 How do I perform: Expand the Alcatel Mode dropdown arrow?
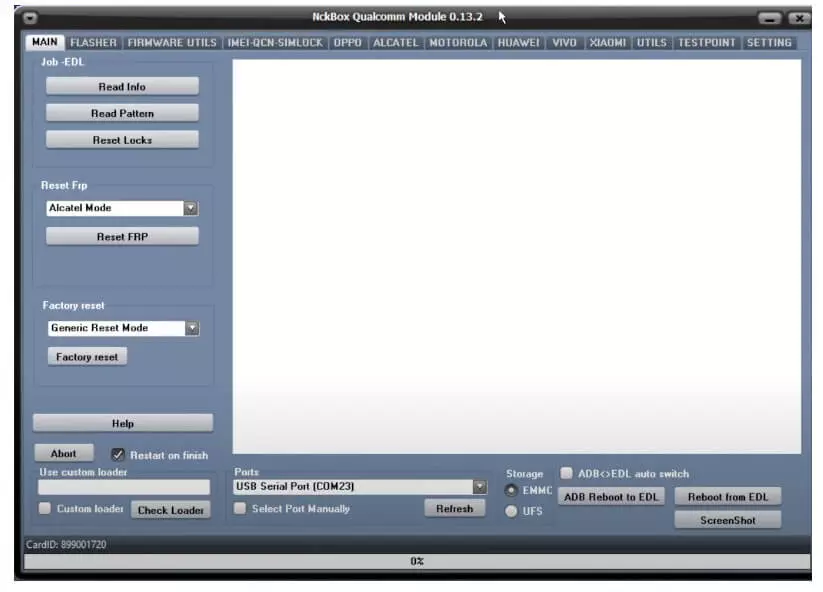(191, 208)
